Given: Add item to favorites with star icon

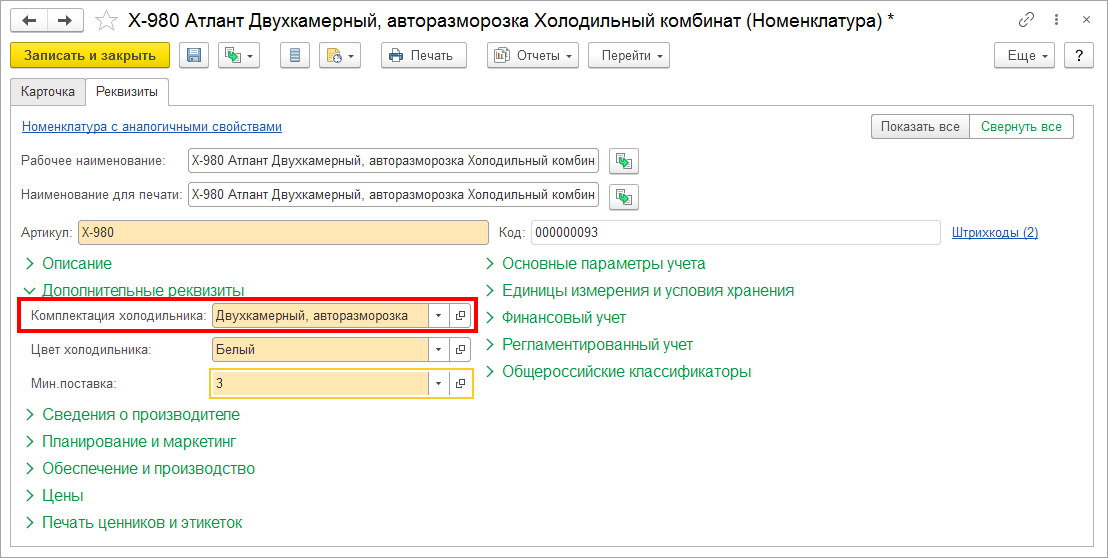Looking at the screenshot, I should (104, 20).
